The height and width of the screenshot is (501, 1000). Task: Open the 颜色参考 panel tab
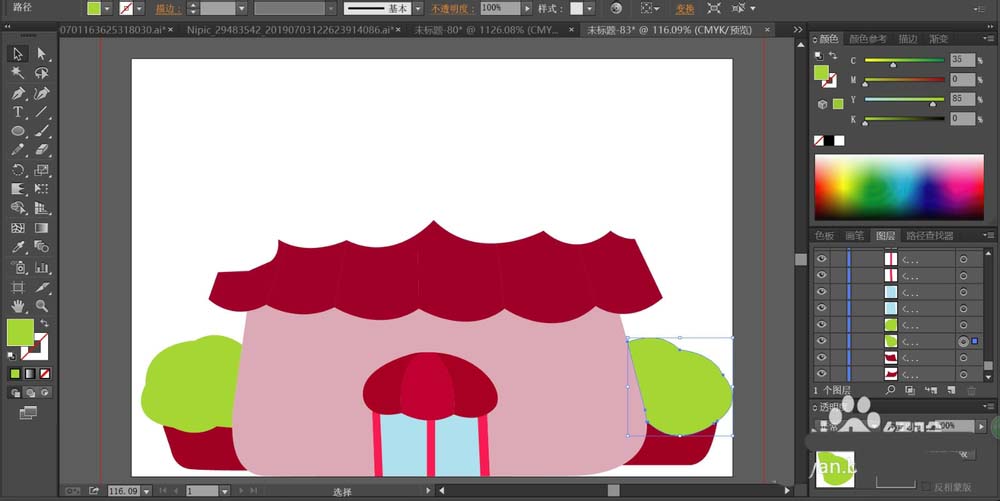coord(867,39)
